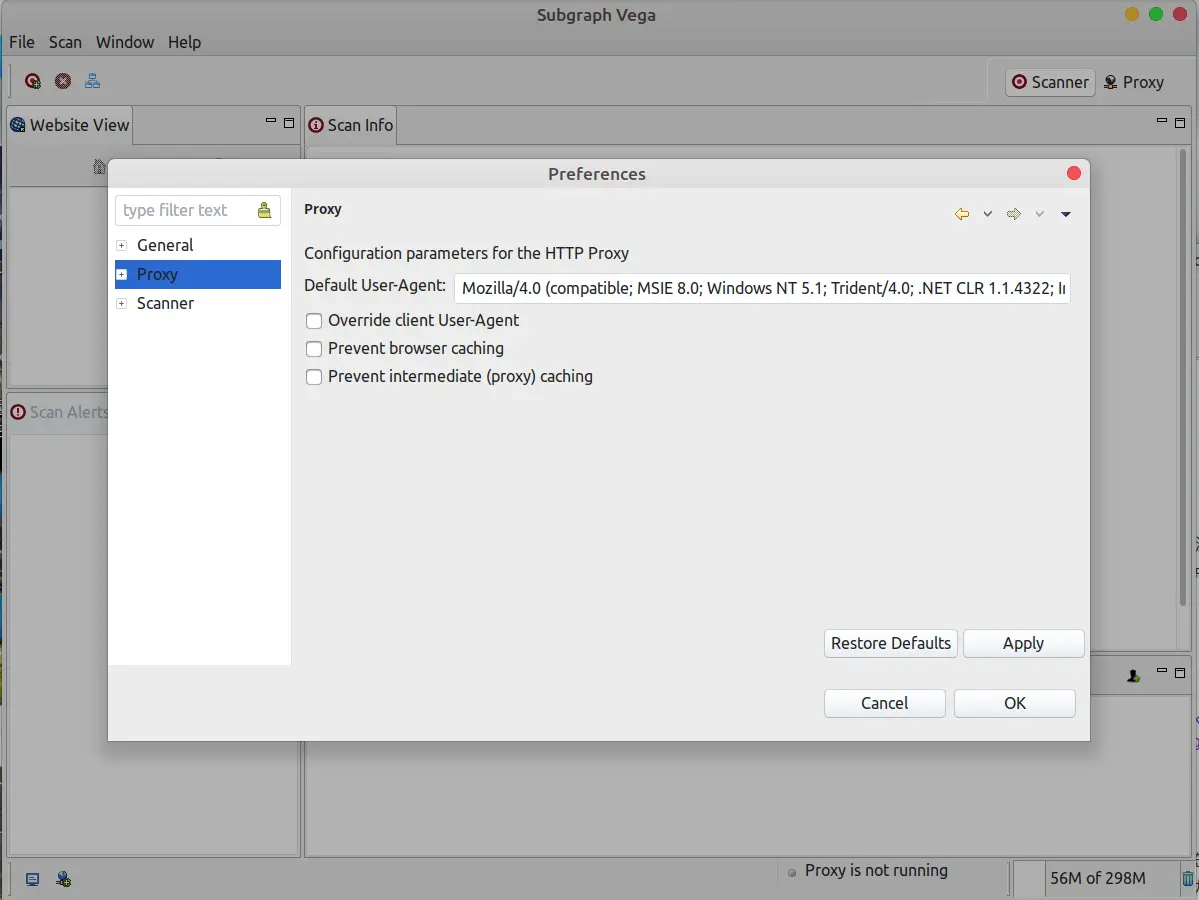Click the type filter text field
Image resolution: width=1199 pixels, height=900 pixels.
[x=186, y=210]
